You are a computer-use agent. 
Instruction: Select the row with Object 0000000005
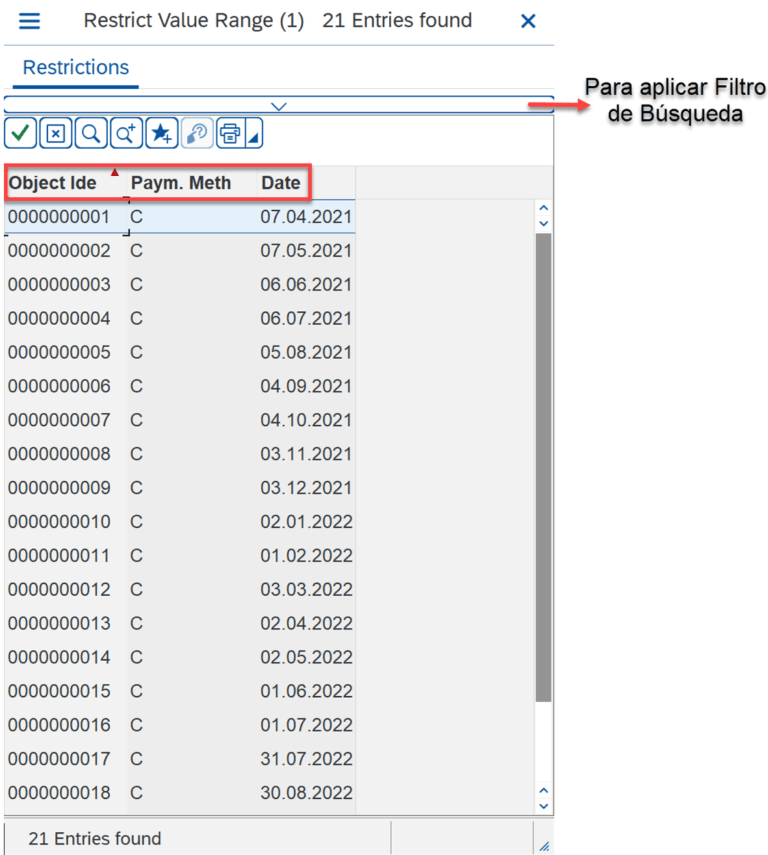[x=59, y=352]
